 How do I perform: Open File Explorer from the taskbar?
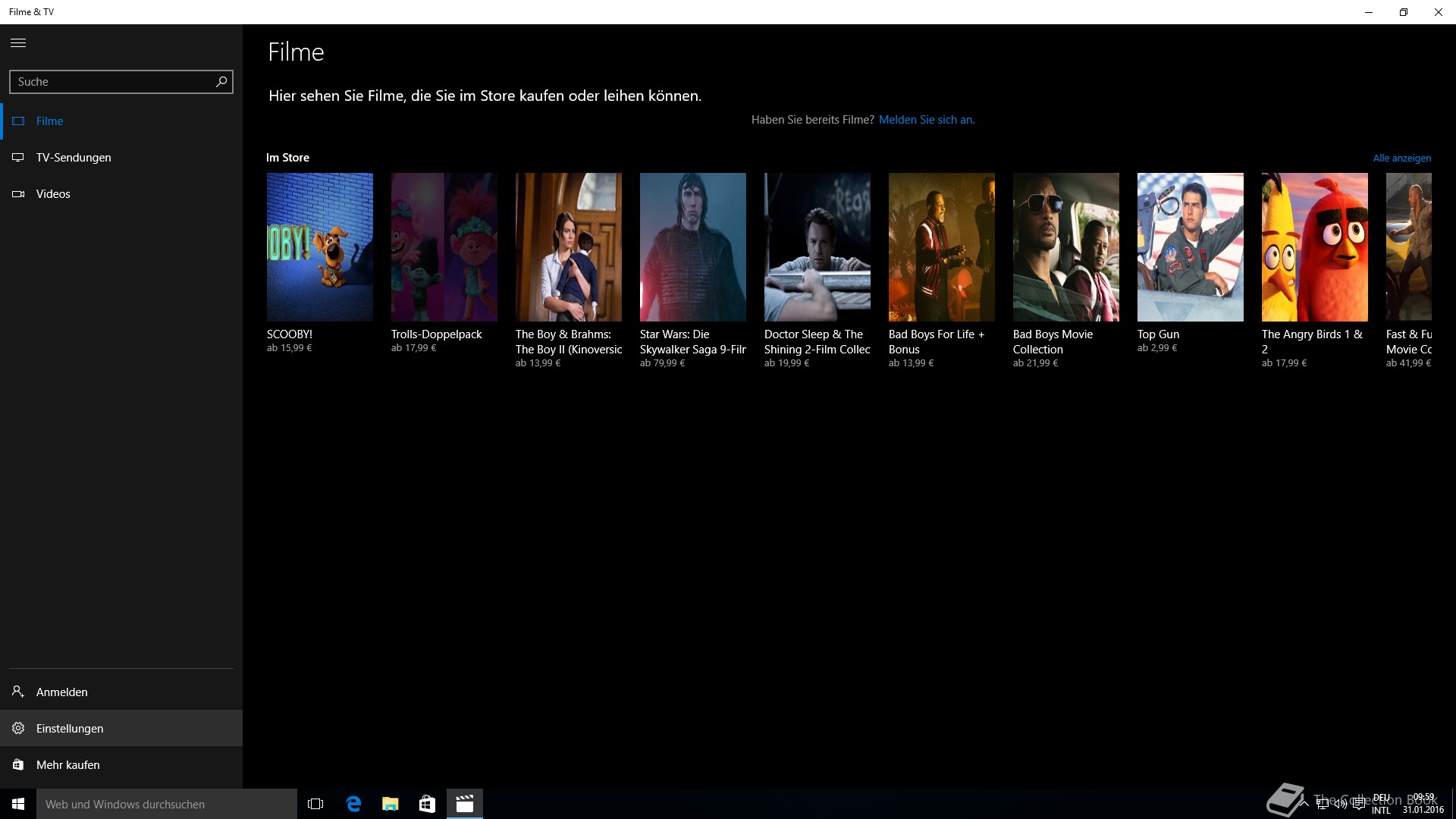click(x=391, y=804)
